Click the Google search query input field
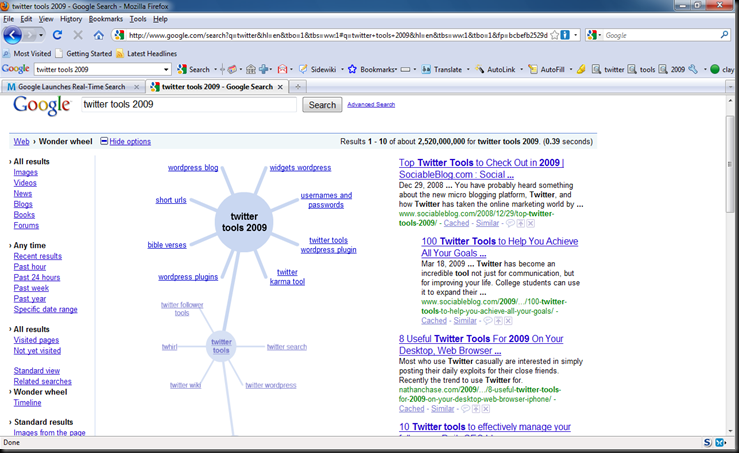This screenshot has height=453, width=739. pos(189,104)
